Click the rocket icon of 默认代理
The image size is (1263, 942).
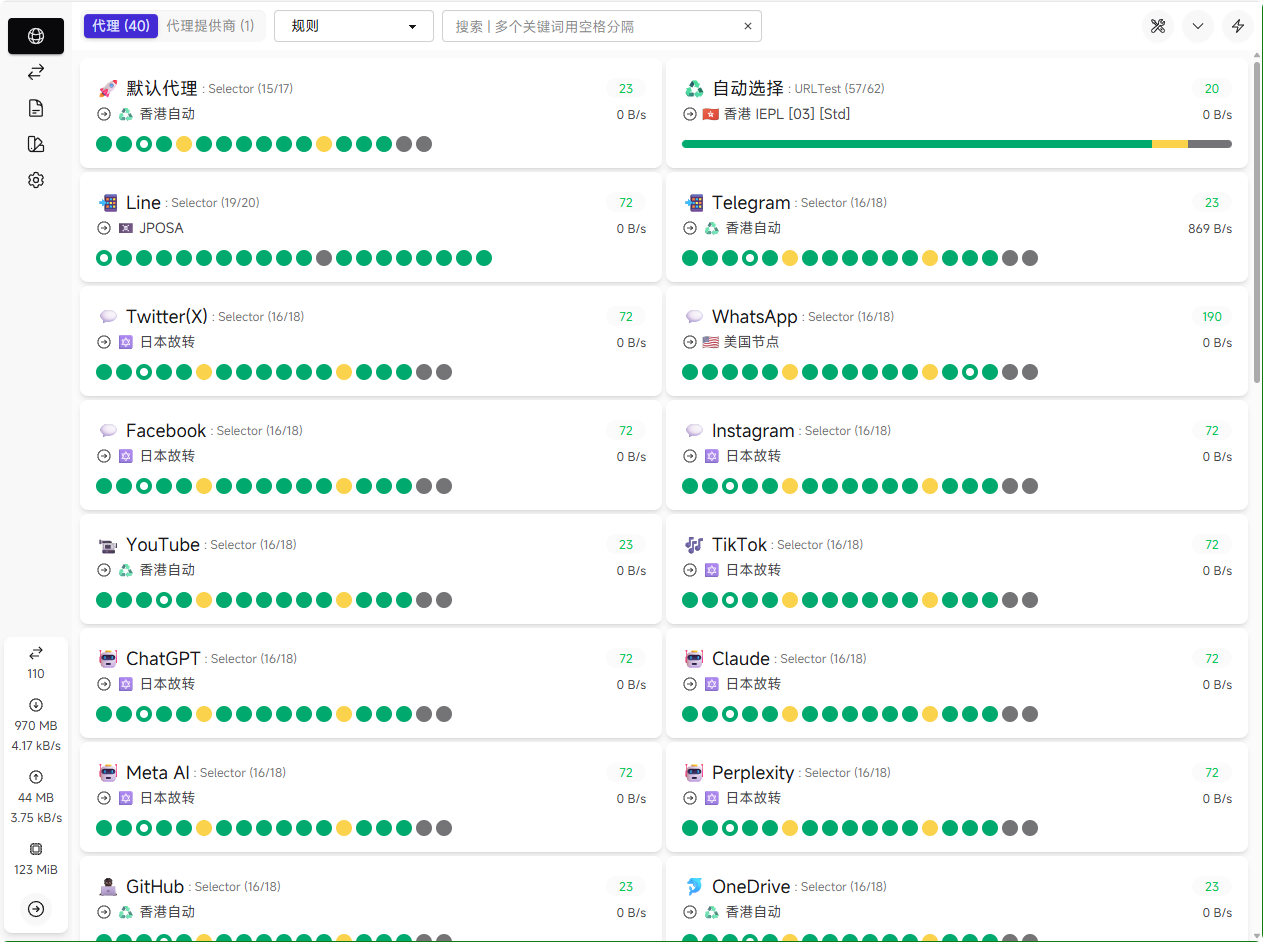point(108,88)
